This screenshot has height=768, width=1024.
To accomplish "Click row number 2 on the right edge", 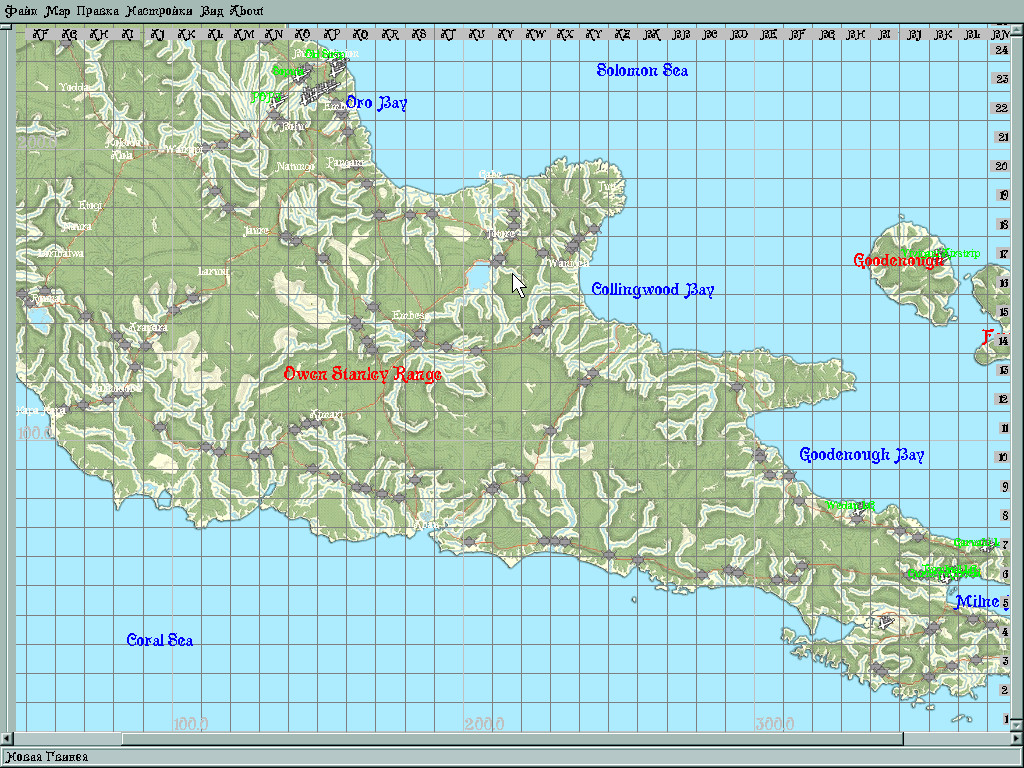I will coord(1004,690).
